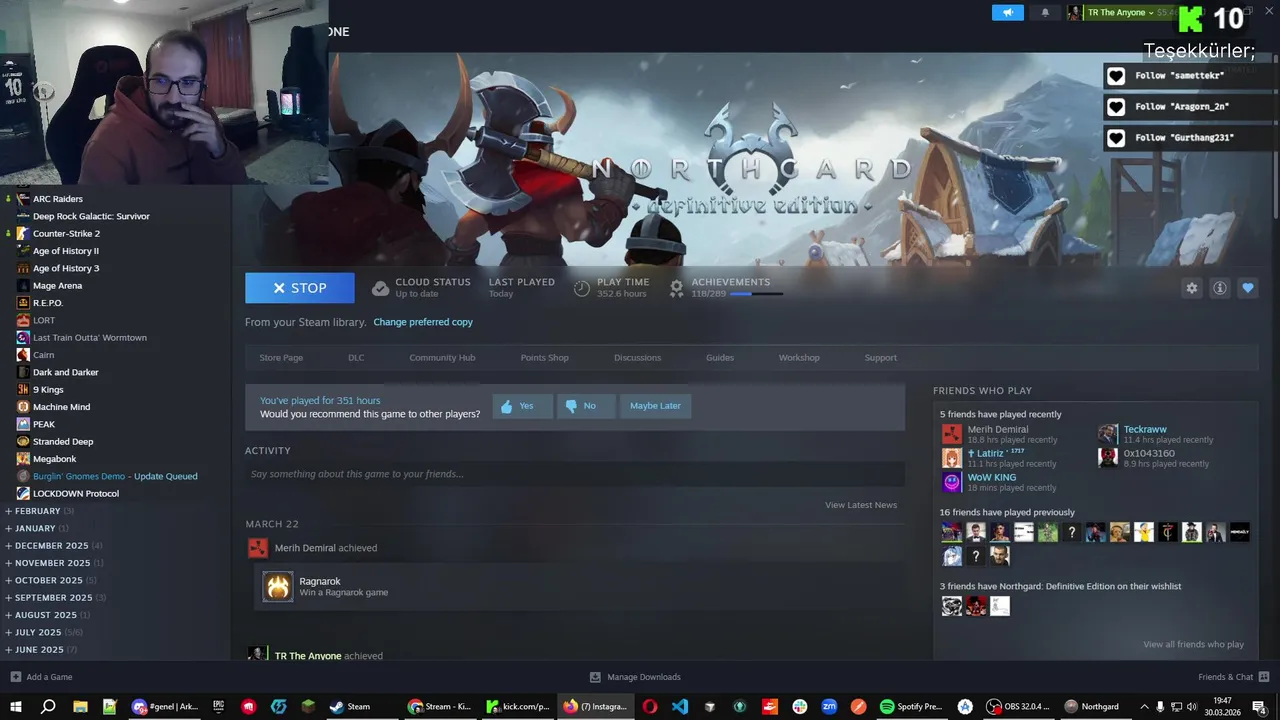The width and height of the screenshot is (1280, 720).
Task: Open the Steam announcements megaphone icon
Action: (x=1008, y=13)
